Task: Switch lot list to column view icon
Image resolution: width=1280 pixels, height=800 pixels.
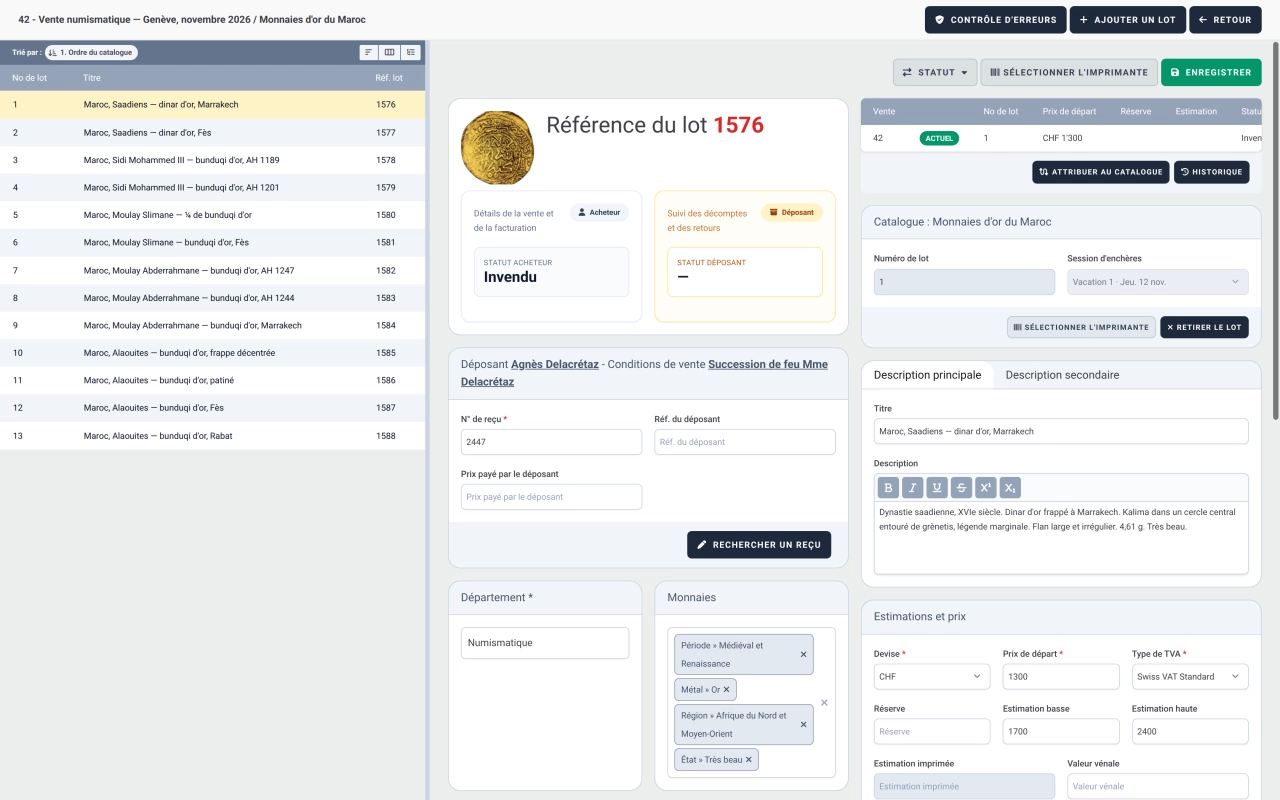Action: (x=390, y=52)
